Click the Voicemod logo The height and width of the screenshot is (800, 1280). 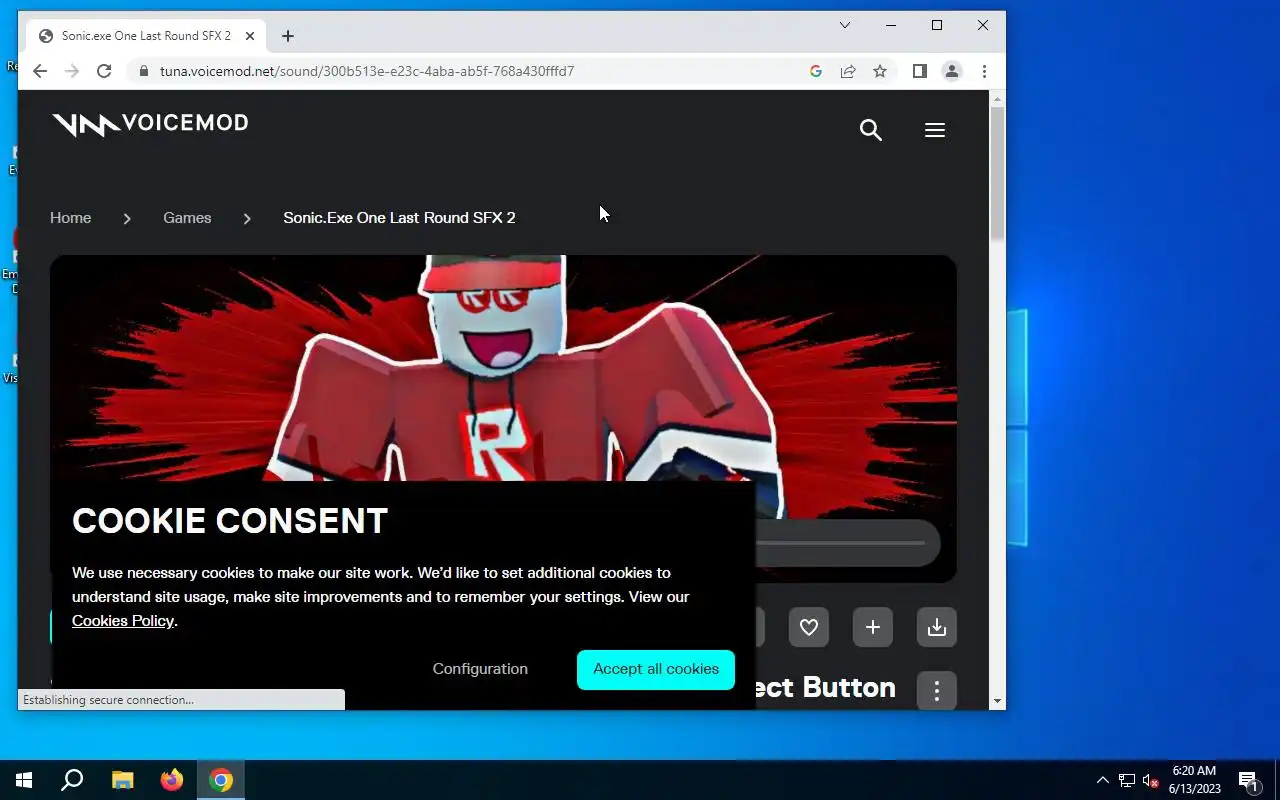(x=150, y=124)
